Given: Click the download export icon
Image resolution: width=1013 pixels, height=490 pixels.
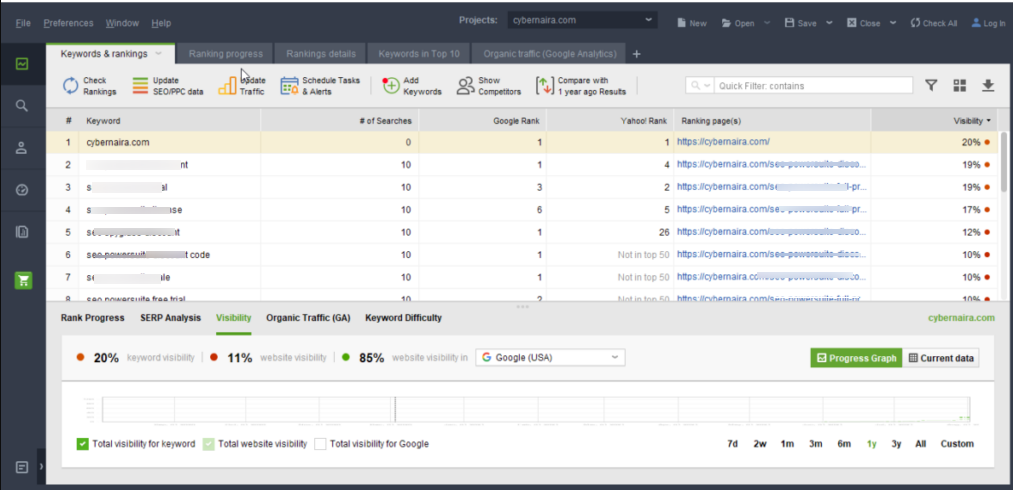Looking at the screenshot, I should (988, 86).
